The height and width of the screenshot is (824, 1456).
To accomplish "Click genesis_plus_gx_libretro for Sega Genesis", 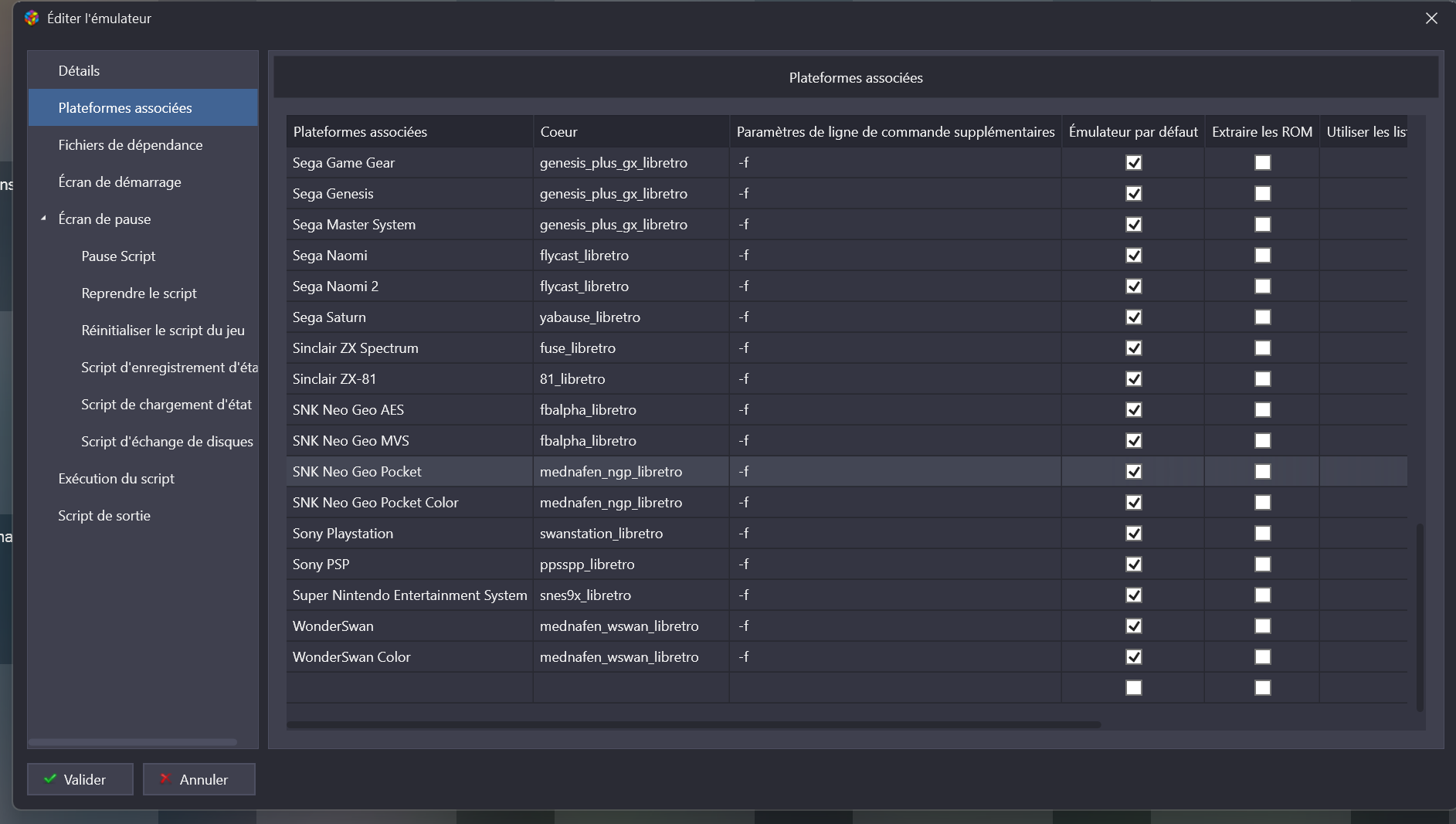I will pyautogui.click(x=631, y=193).
